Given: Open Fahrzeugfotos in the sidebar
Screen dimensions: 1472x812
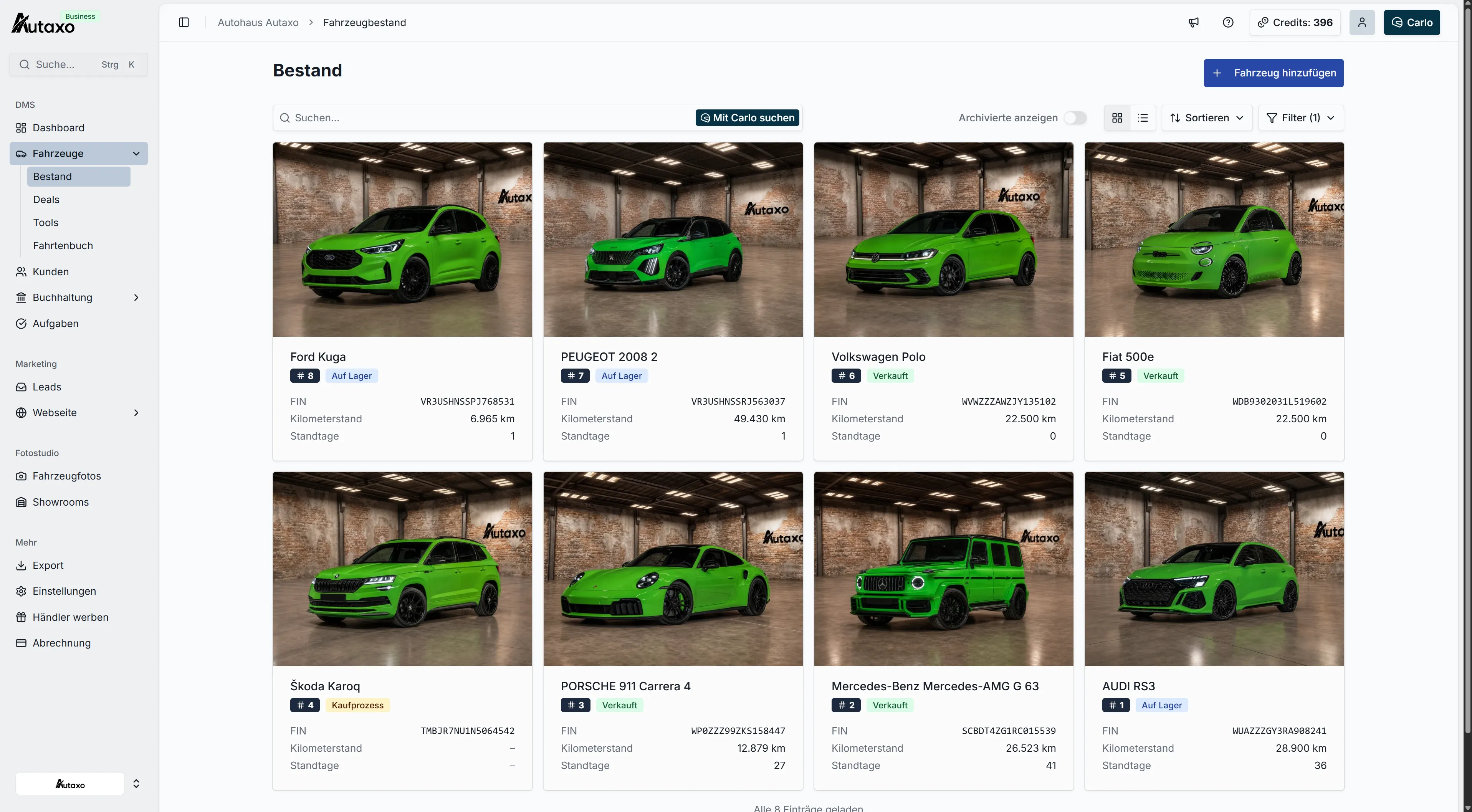Looking at the screenshot, I should (78, 476).
